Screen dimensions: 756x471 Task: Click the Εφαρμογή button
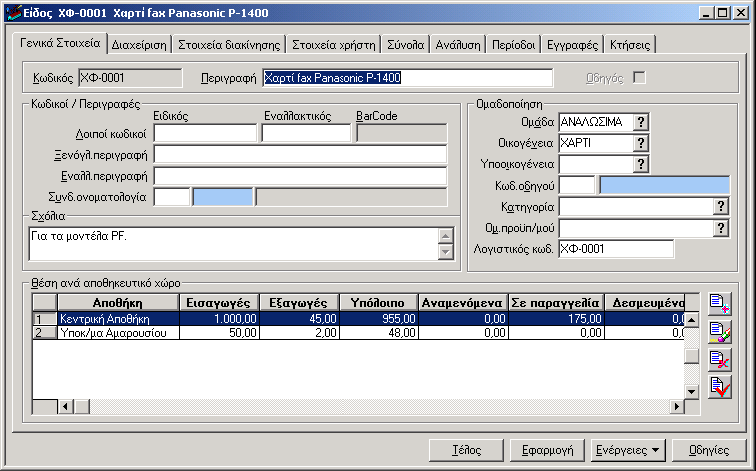click(547, 450)
